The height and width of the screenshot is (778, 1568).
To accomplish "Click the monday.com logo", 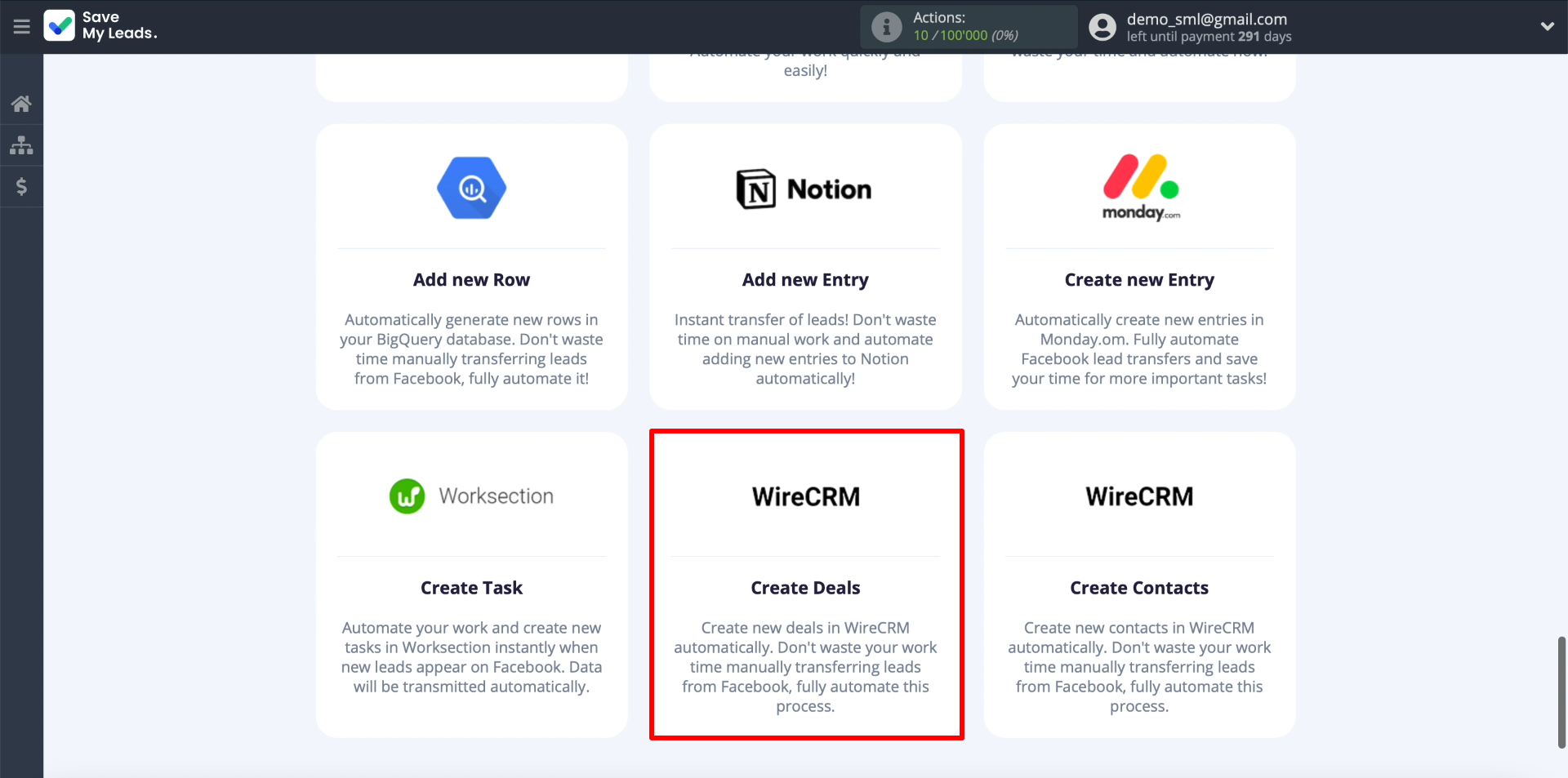I will click(x=1140, y=188).
